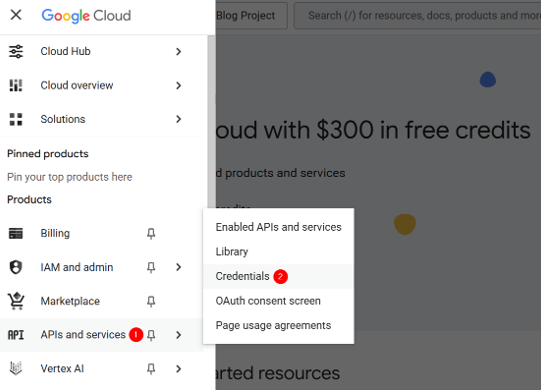Click the Cloud overview dashboard icon
This screenshot has height=390, width=541.
click(x=16, y=85)
